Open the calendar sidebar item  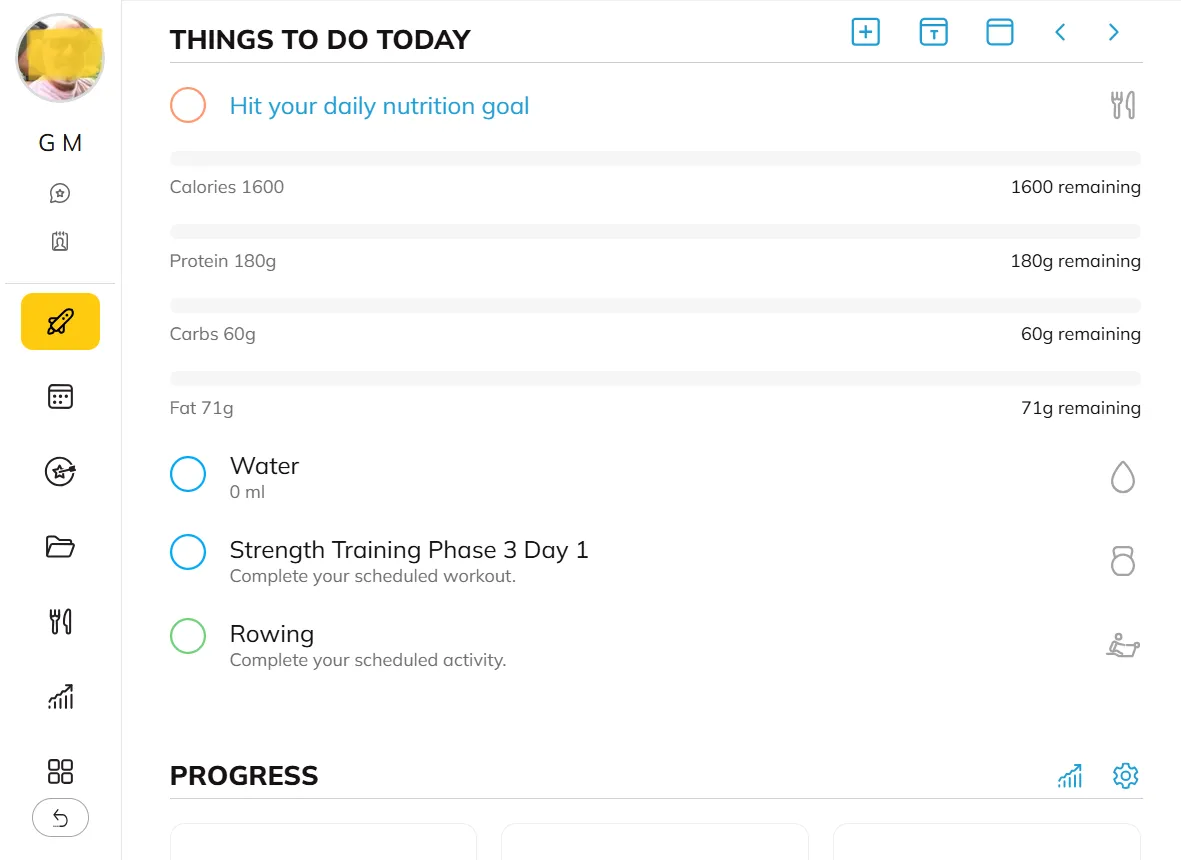(60, 397)
